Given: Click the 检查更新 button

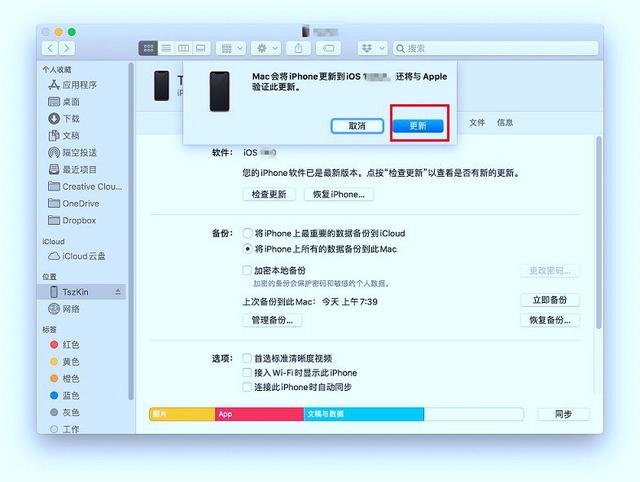Looking at the screenshot, I should click(x=269, y=194).
